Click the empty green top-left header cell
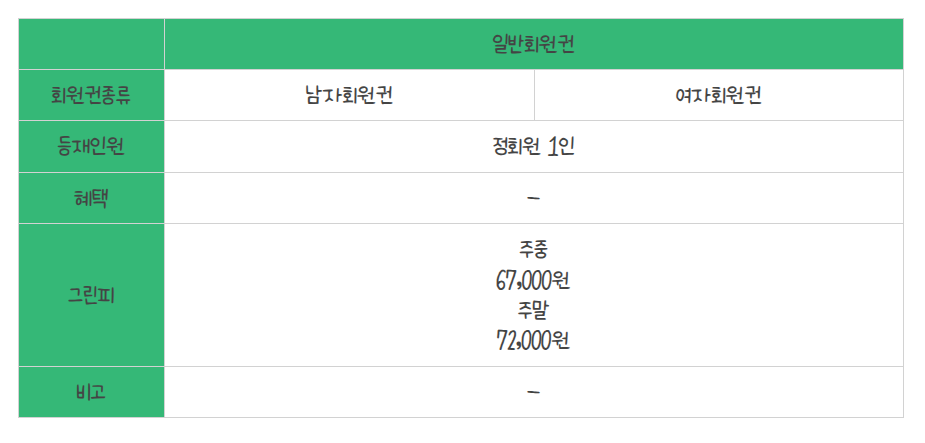 click(91, 44)
